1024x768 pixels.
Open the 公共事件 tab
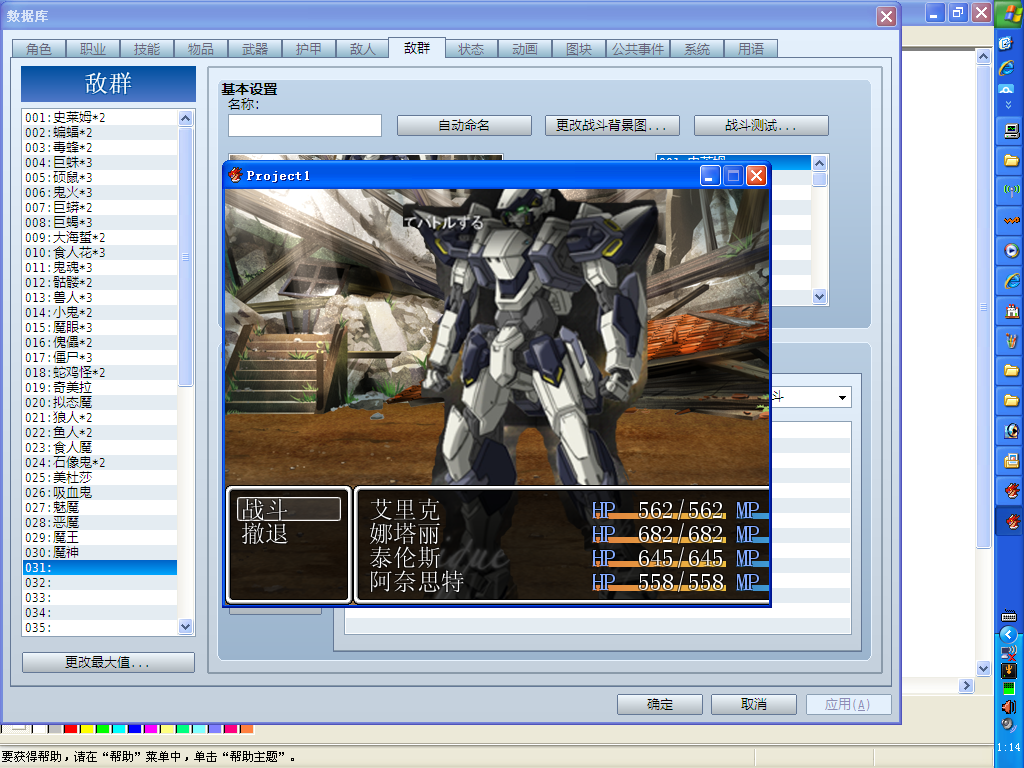point(638,49)
